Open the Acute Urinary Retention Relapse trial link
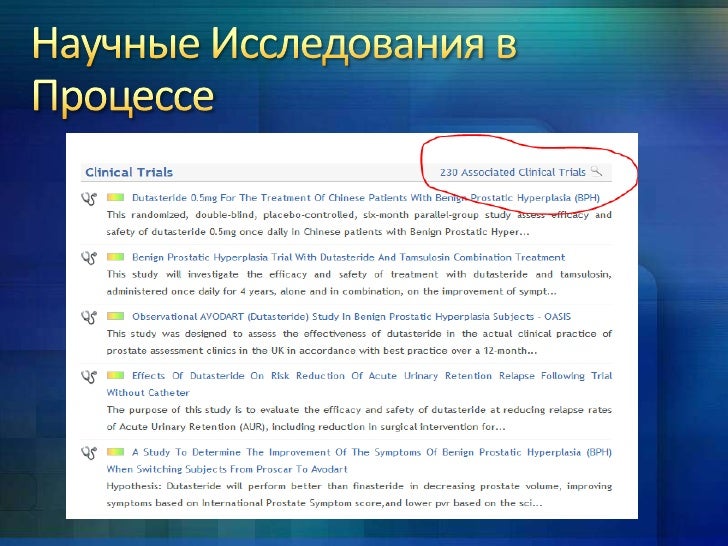 tap(359, 384)
